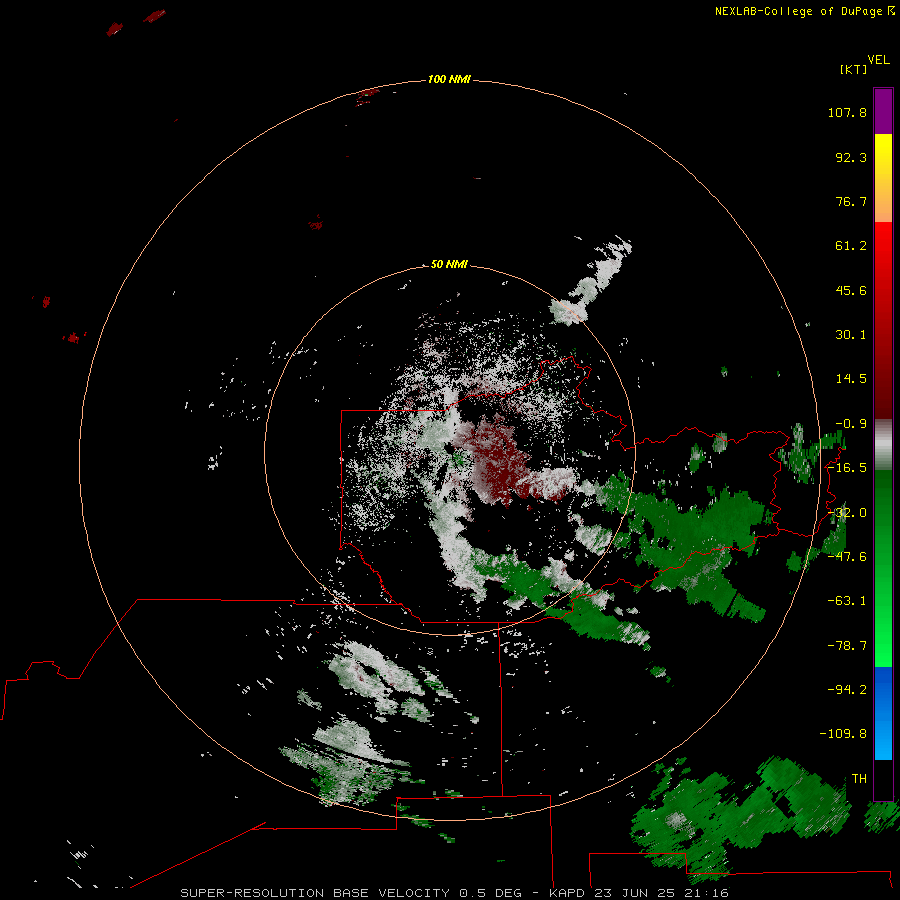The image size is (900, 900).
Task: Click the 100 NMI range ring label
Action: click(x=449, y=79)
